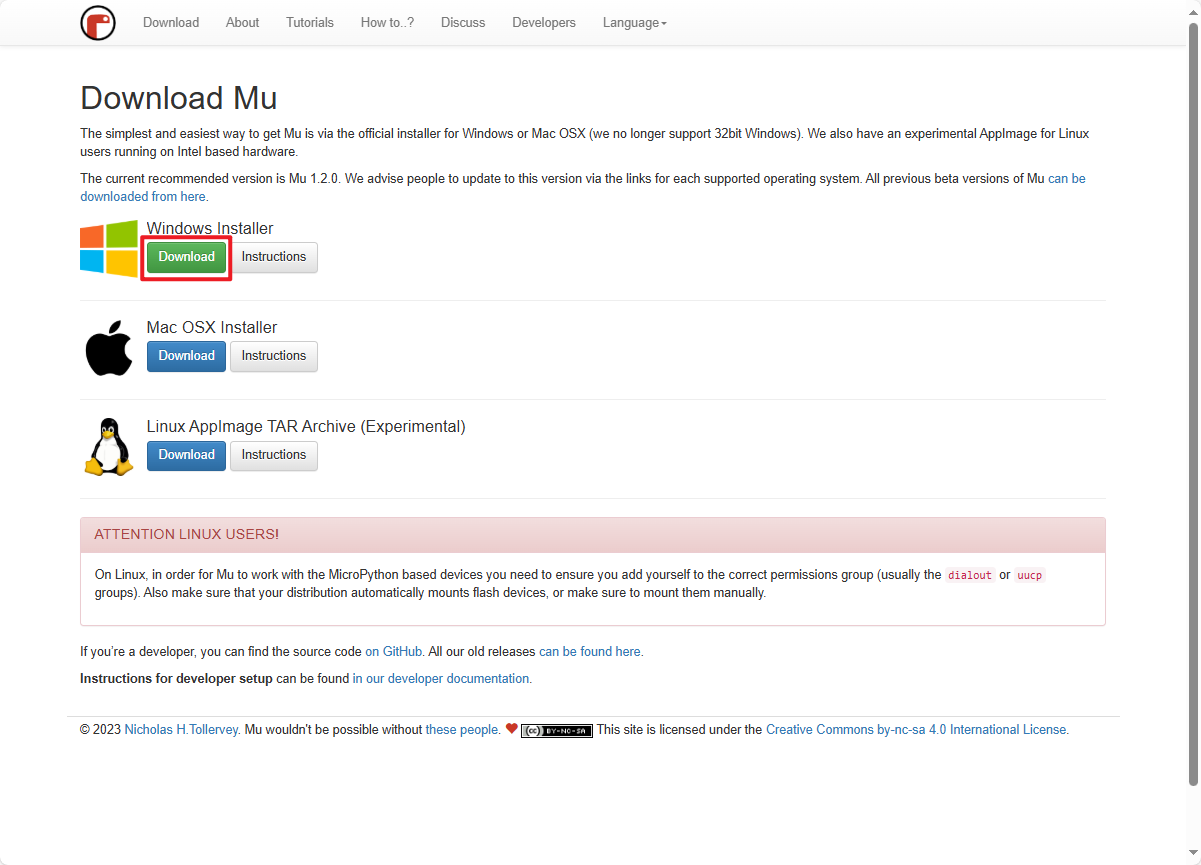Download the Windows Installer

point(187,257)
